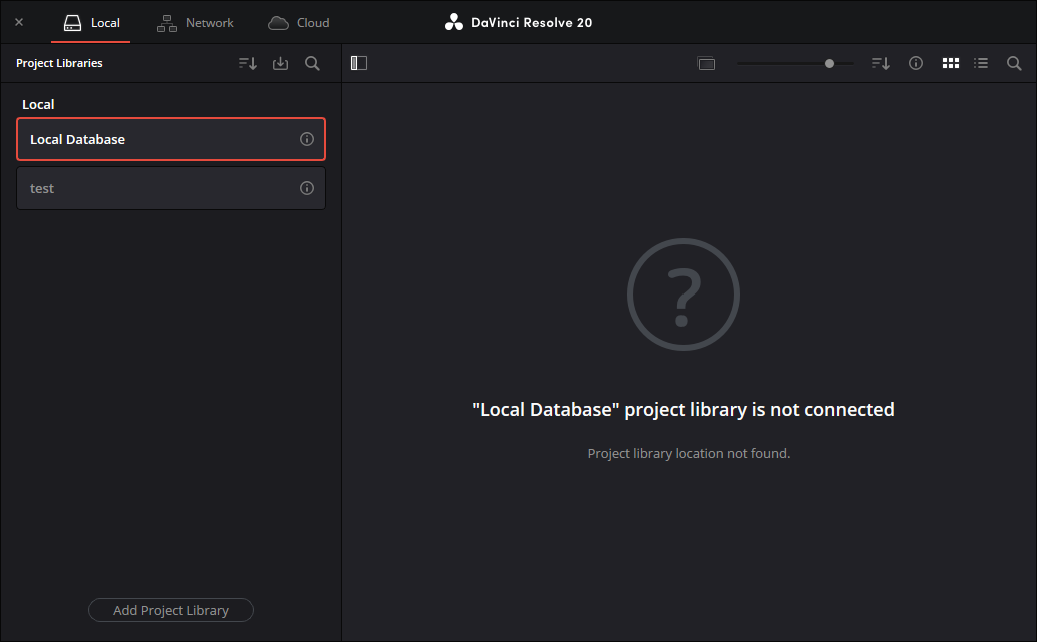The width and height of the screenshot is (1037, 642).
Task: Switch to list view
Action: (981, 63)
